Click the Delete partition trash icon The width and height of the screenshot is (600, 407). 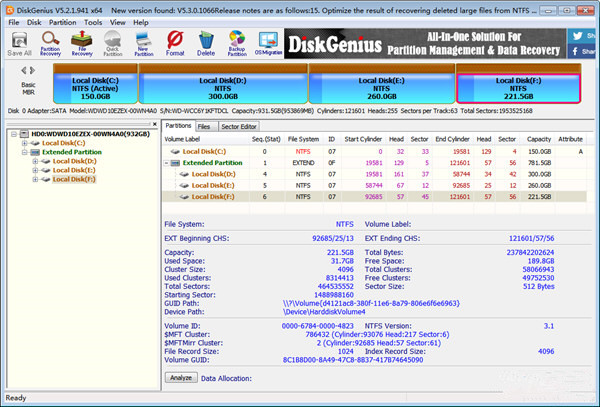point(205,41)
